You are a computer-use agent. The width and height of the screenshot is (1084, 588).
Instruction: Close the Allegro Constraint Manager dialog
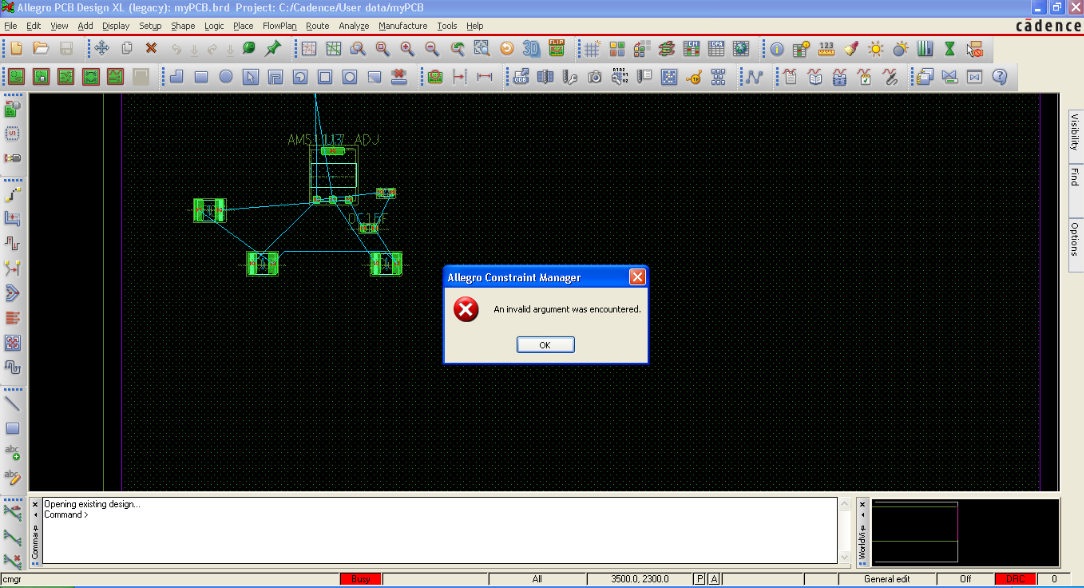(637, 277)
